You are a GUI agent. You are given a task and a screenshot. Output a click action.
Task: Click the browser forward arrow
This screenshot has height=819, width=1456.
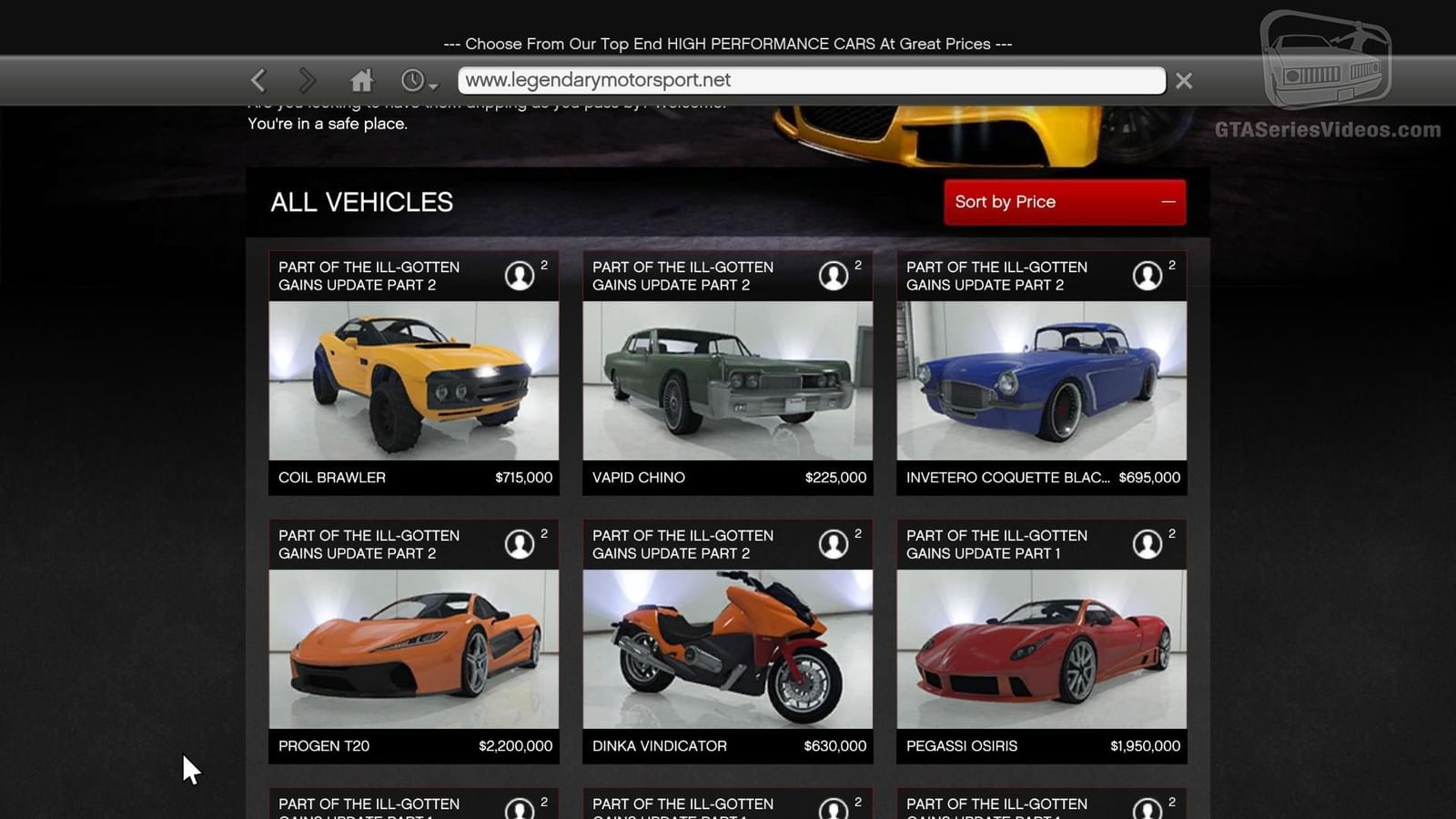coord(308,80)
